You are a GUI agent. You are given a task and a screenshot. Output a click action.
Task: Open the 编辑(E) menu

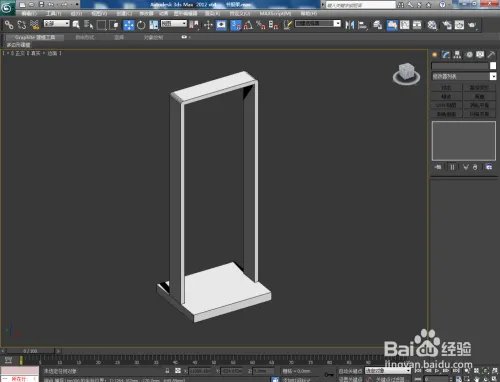pyautogui.click(x=29, y=13)
